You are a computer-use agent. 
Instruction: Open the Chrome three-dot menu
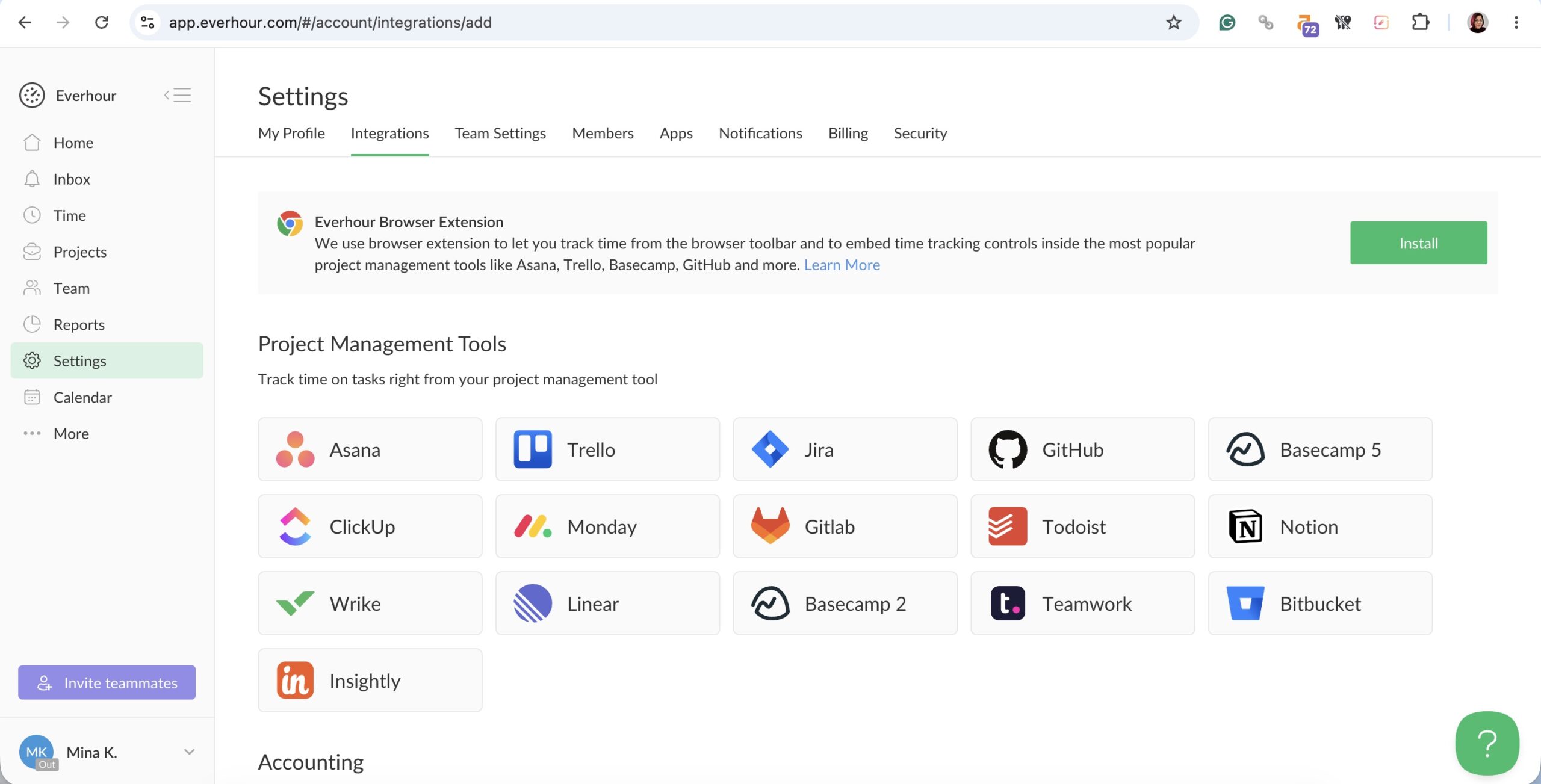coord(1516,23)
